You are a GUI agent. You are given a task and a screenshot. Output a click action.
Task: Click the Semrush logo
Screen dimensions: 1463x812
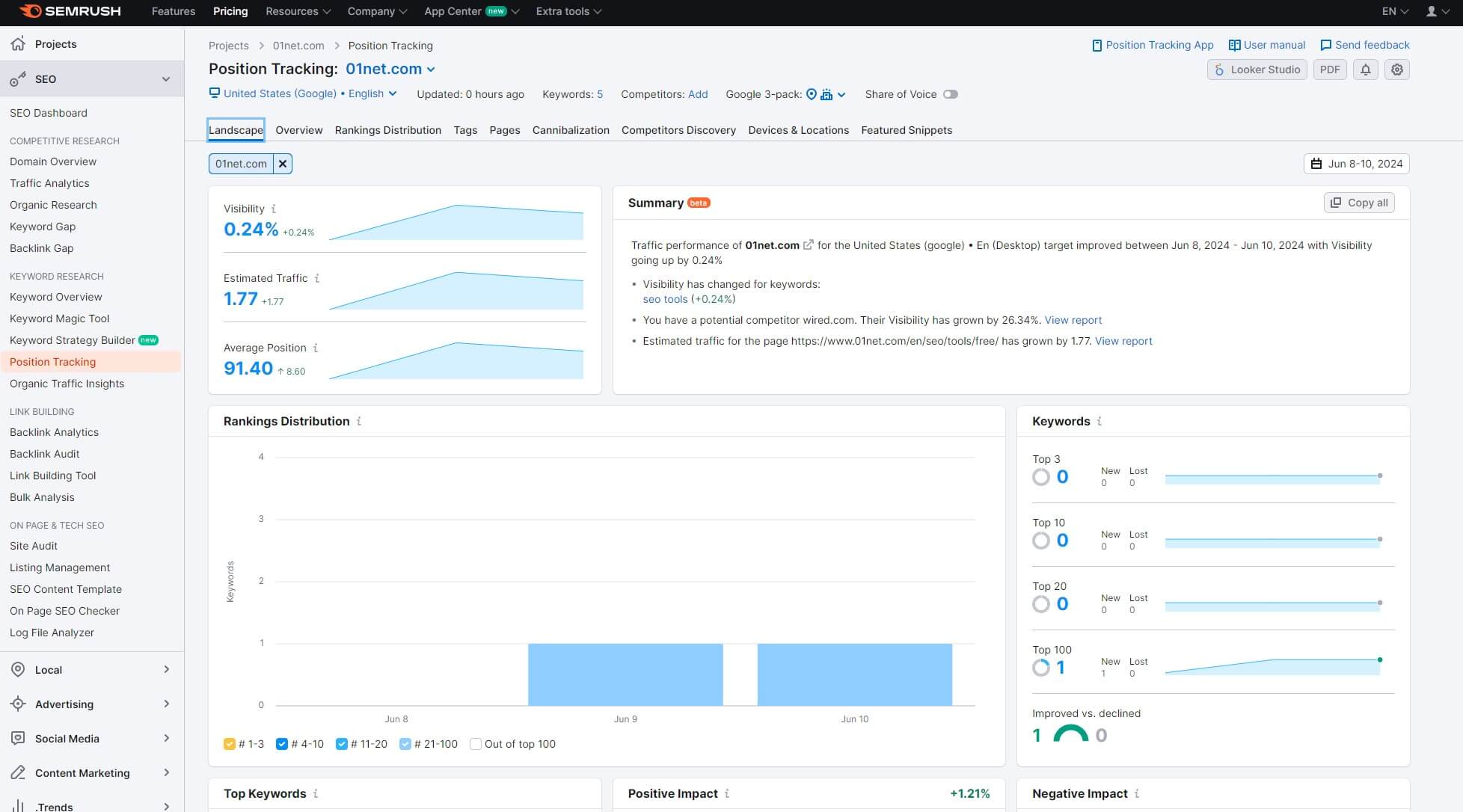click(70, 11)
